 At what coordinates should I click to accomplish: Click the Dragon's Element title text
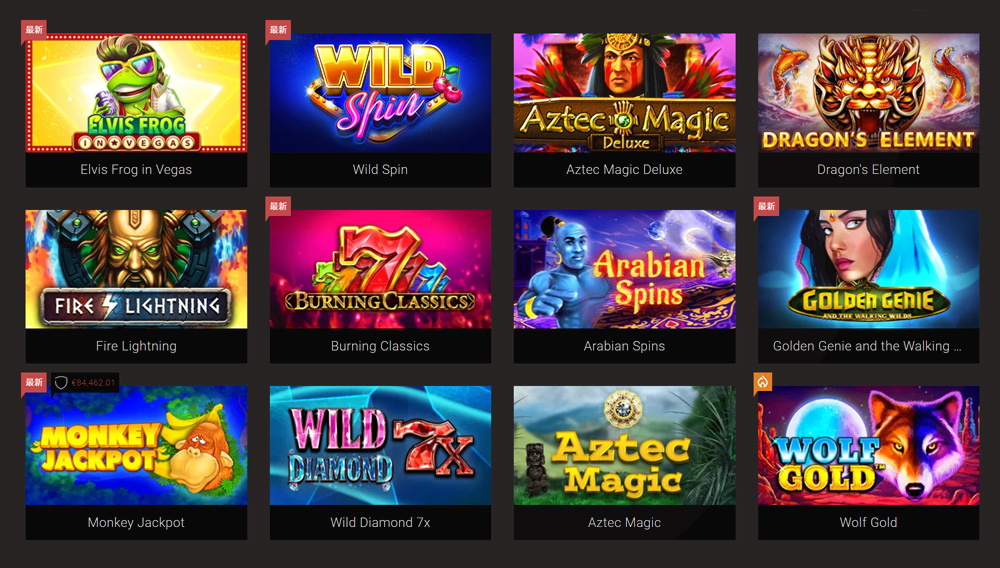(x=869, y=170)
